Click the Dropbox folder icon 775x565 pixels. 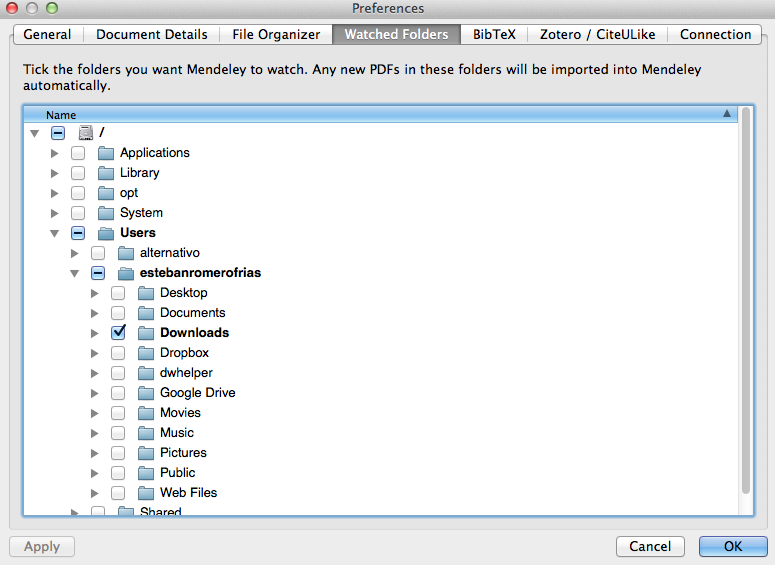click(x=146, y=353)
